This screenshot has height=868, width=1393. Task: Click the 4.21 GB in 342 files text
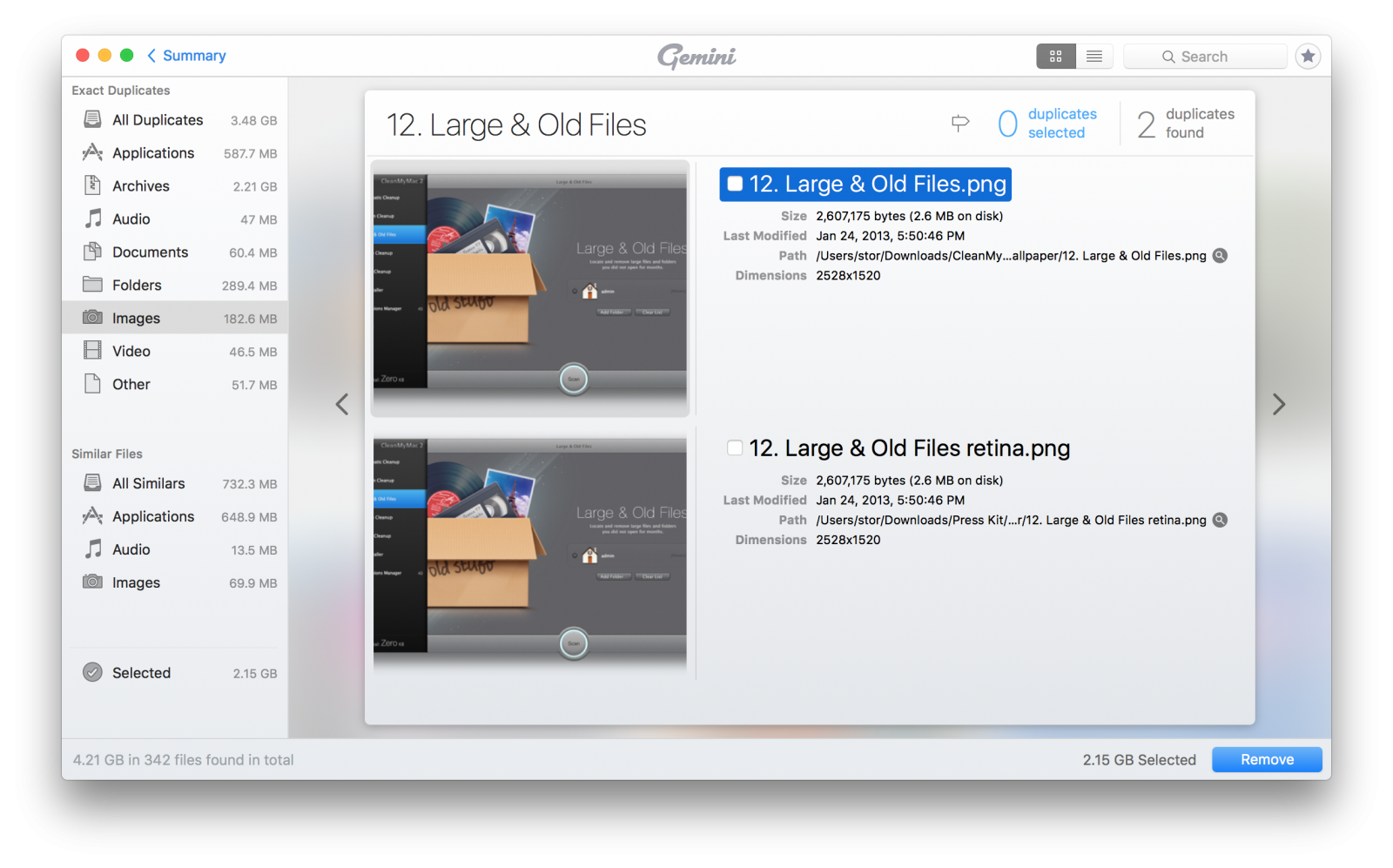pyautogui.click(x=184, y=760)
